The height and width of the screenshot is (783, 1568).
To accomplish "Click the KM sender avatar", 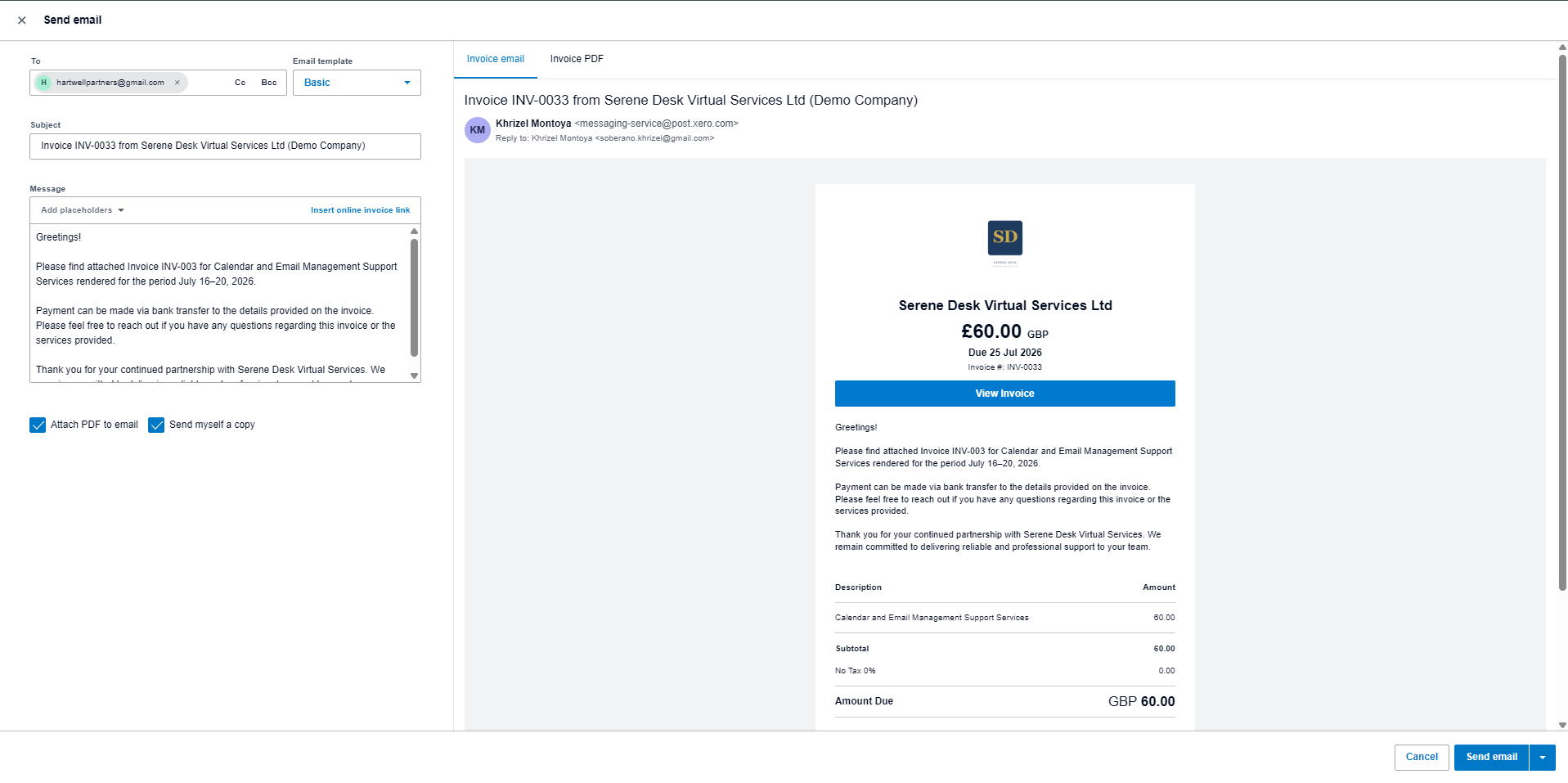I will (478, 130).
